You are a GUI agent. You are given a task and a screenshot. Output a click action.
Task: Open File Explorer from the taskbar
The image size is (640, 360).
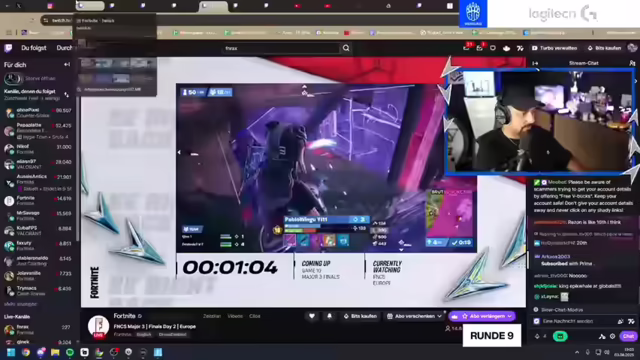pos(55,352)
